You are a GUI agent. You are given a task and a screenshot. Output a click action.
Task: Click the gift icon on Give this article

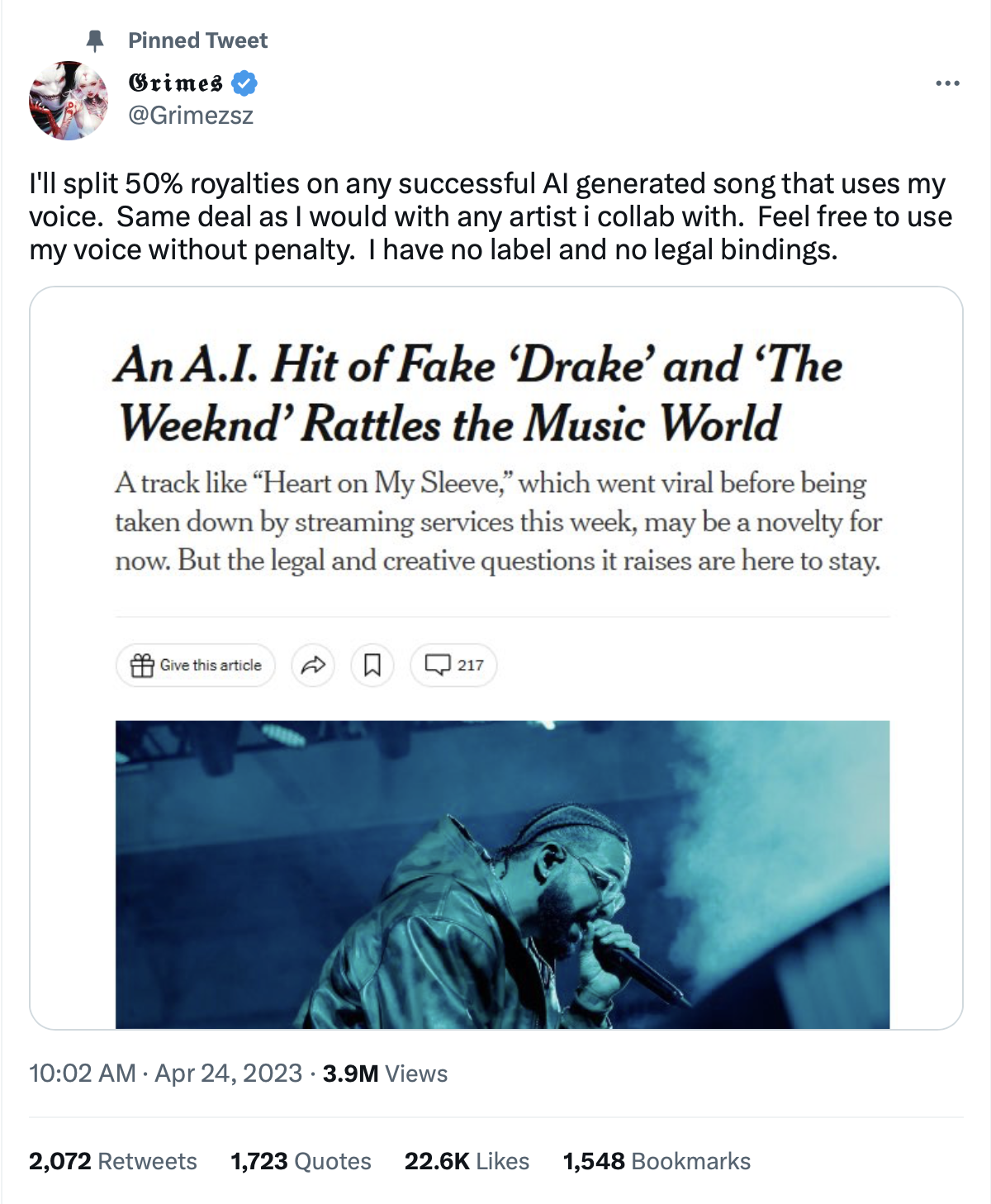tap(143, 664)
